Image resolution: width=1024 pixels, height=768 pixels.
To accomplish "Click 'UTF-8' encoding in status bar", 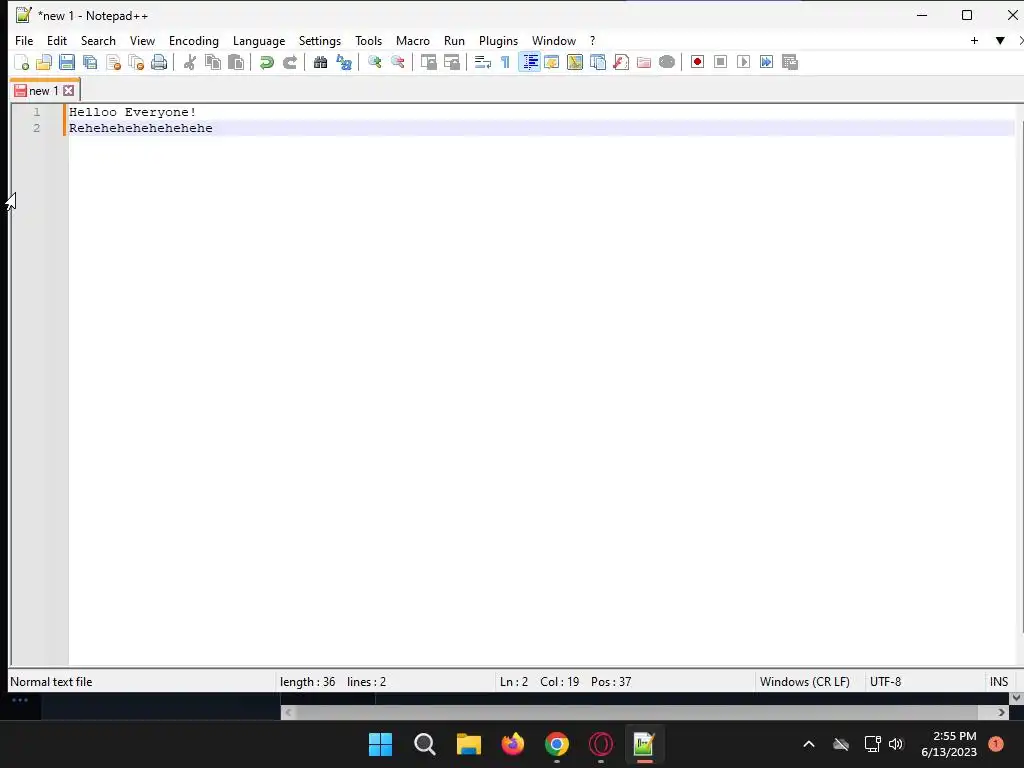I will point(886,682).
